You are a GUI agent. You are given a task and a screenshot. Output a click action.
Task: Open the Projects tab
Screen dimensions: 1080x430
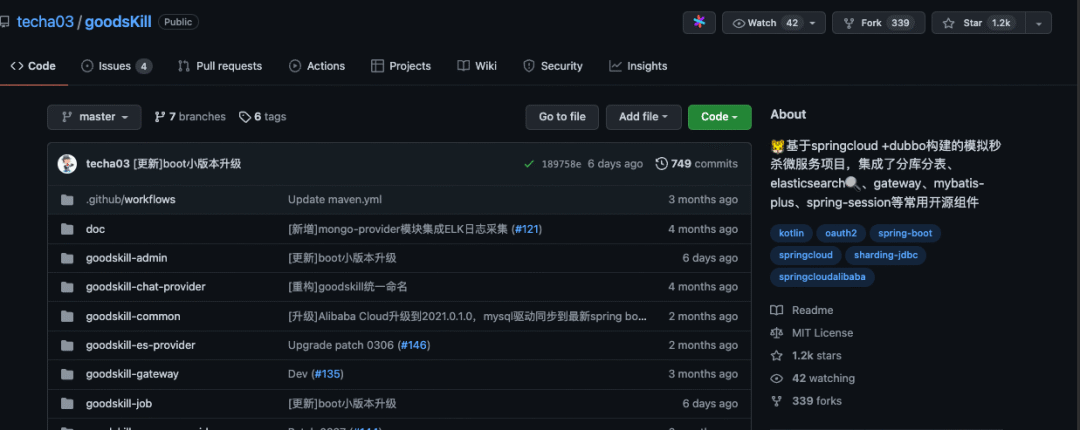coord(401,66)
